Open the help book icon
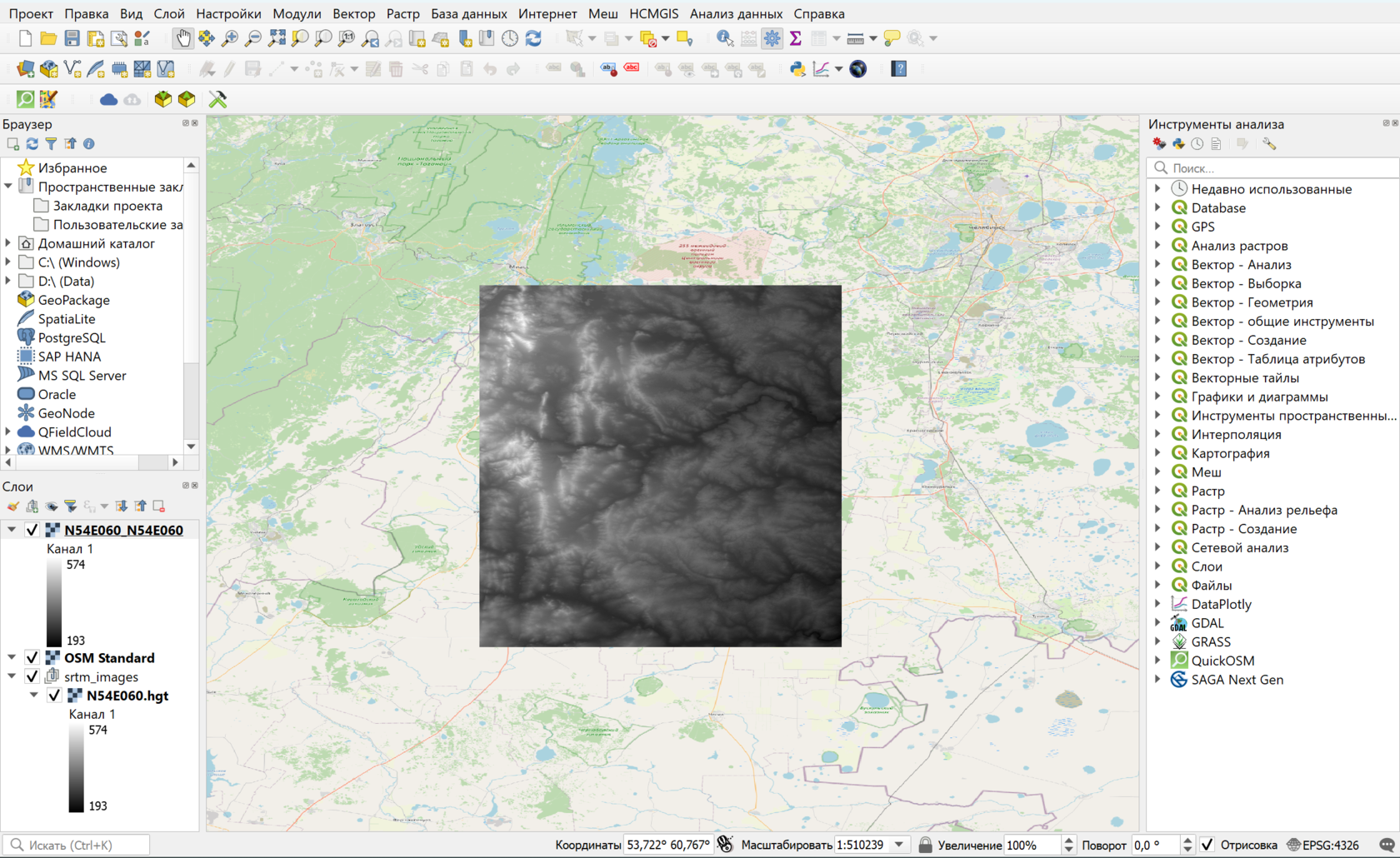The height and width of the screenshot is (858, 1400). (898, 69)
